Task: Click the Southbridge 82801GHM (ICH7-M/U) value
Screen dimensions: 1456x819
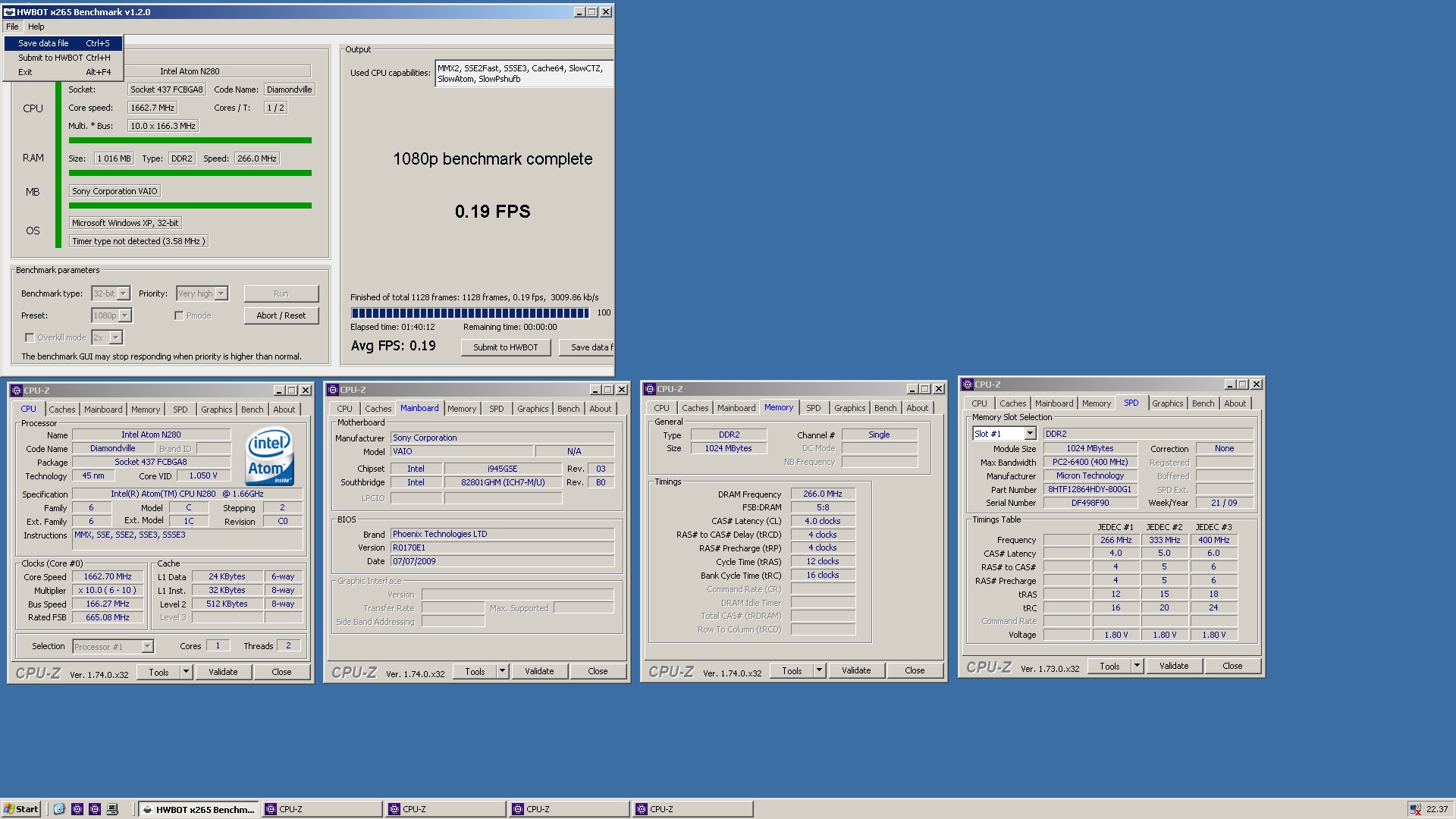Action: (503, 482)
